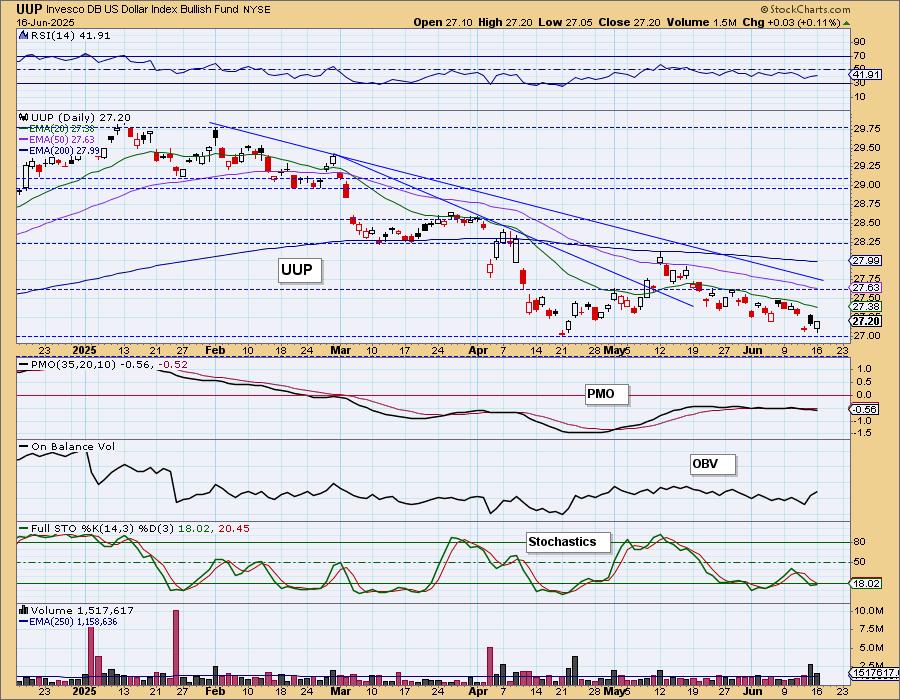Click the -0.56 PMO value tag on right axis
Viewport: 900px width, 700px height.
pos(863,409)
